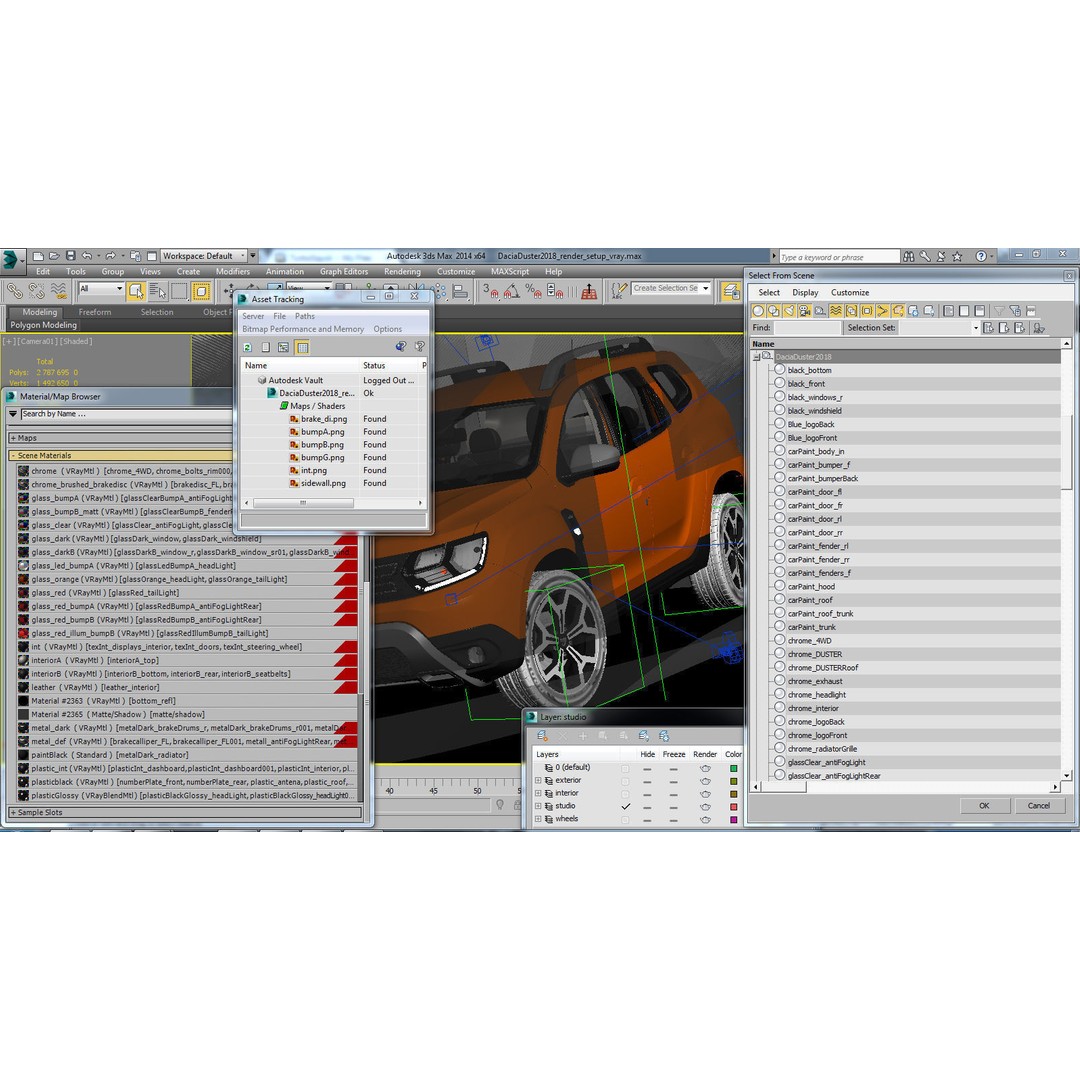Toggle Display Geometry filter in Select From Scene
The width and height of the screenshot is (1080, 1080).
click(x=758, y=311)
